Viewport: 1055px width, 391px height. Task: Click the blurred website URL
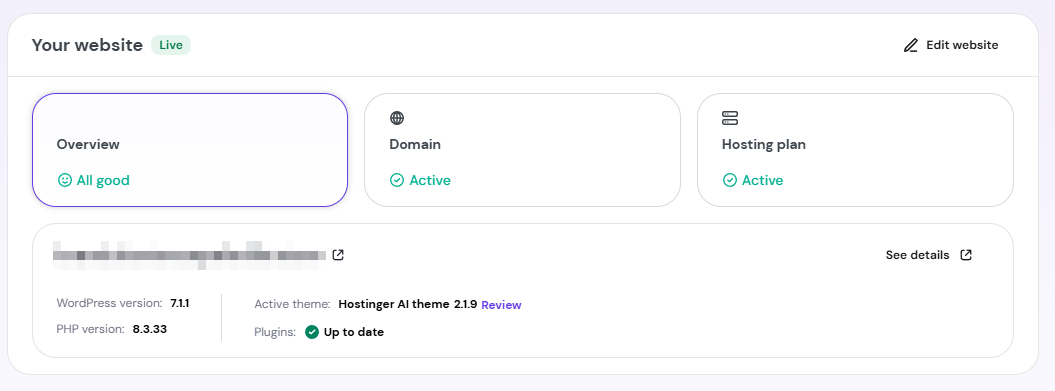click(x=190, y=255)
